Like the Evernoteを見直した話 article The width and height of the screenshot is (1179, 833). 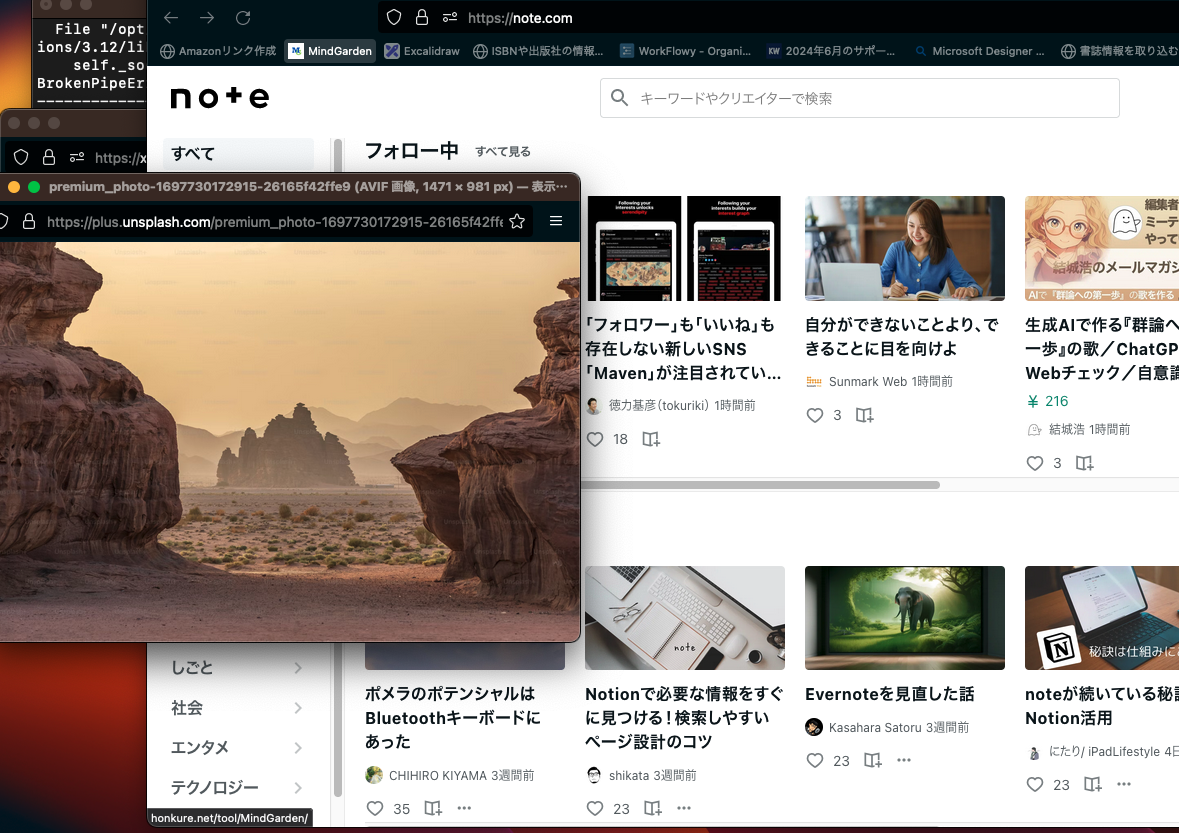click(x=814, y=760)
